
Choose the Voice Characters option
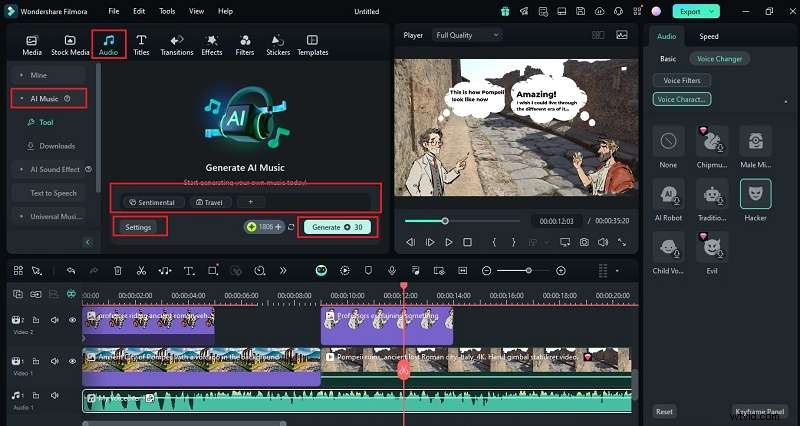tap(682, 99)
